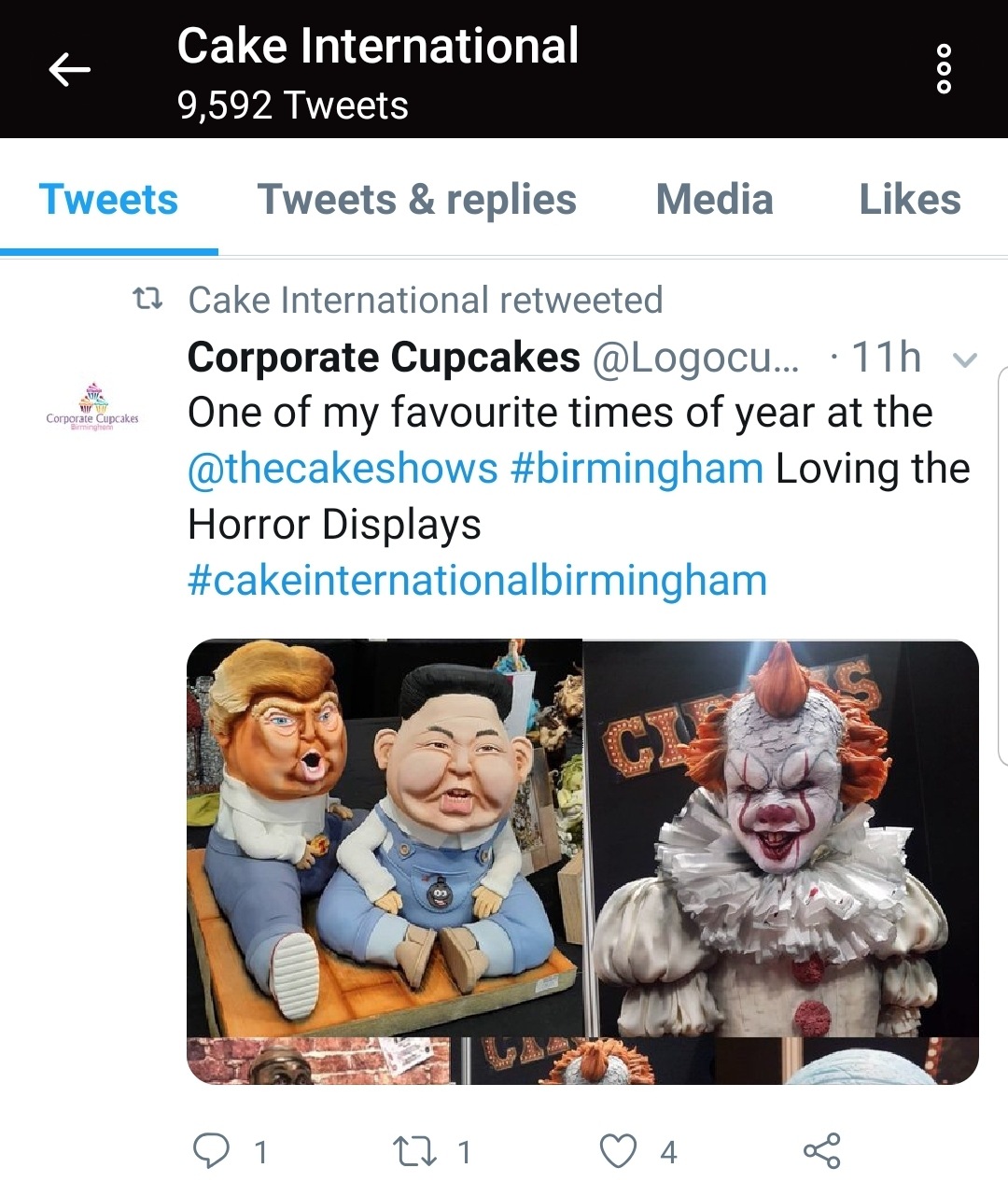
Task: Tap the #birmingham hashtag
Action: point(637,469)
